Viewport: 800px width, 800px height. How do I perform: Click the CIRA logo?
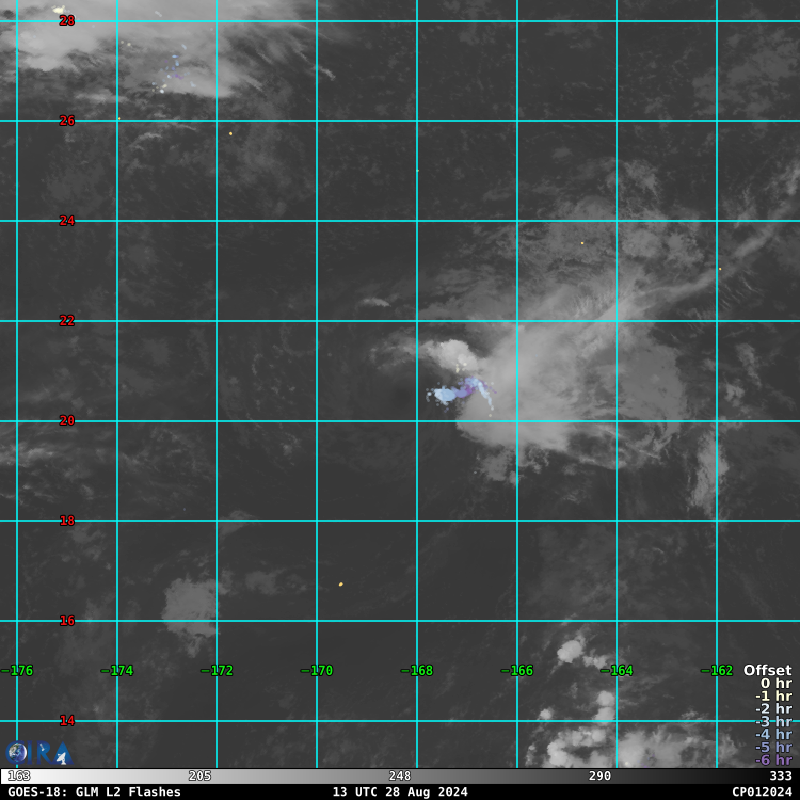(39, 753)
